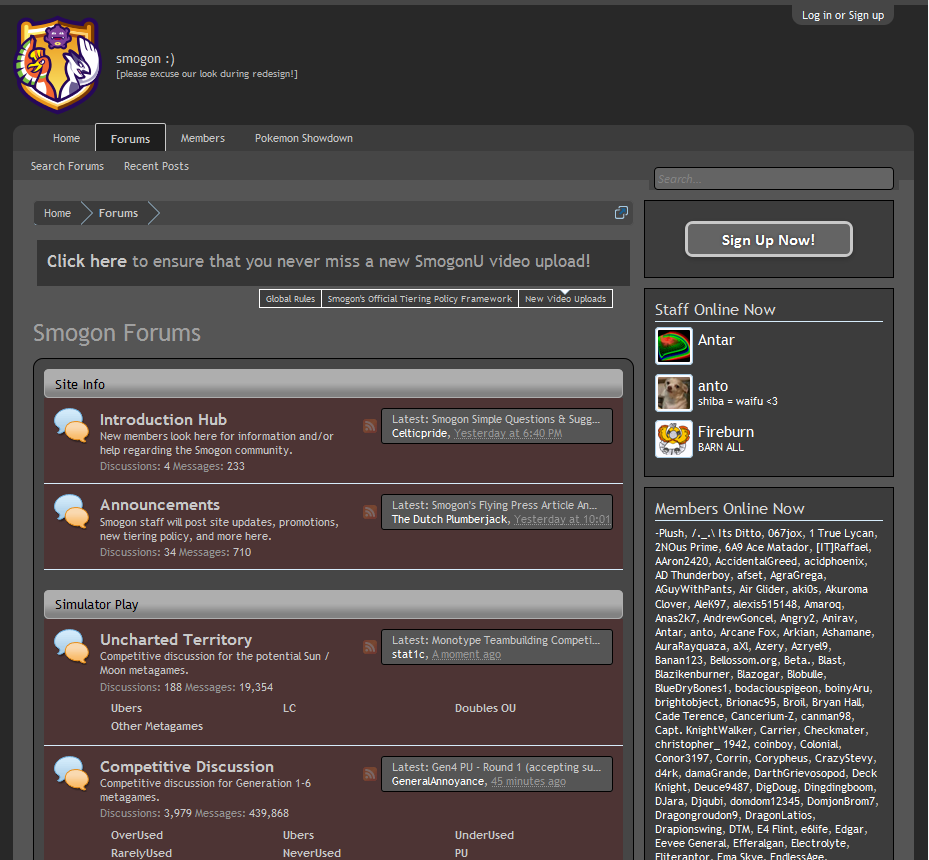
Task: Open the Announcements forum title
Action: [160, 505]
